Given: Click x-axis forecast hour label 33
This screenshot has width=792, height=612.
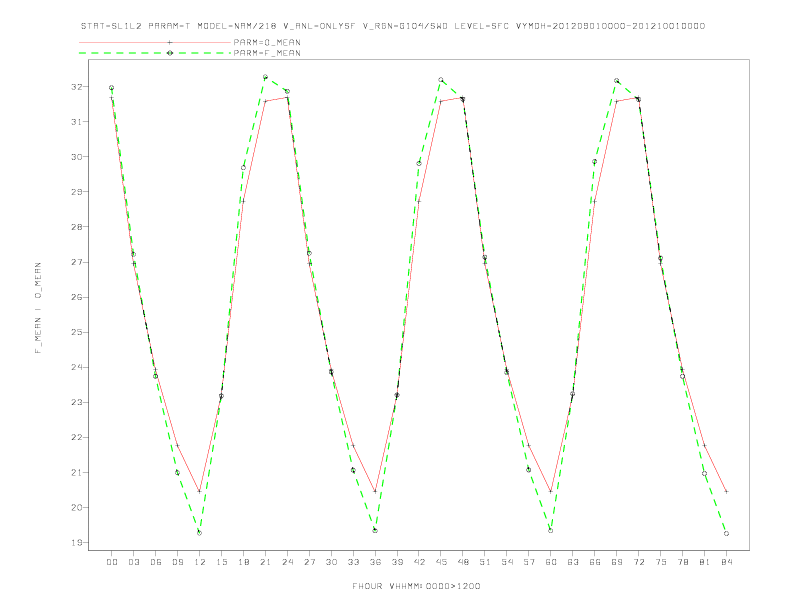Looking at the screenshot, I should [x=353, y=562].
